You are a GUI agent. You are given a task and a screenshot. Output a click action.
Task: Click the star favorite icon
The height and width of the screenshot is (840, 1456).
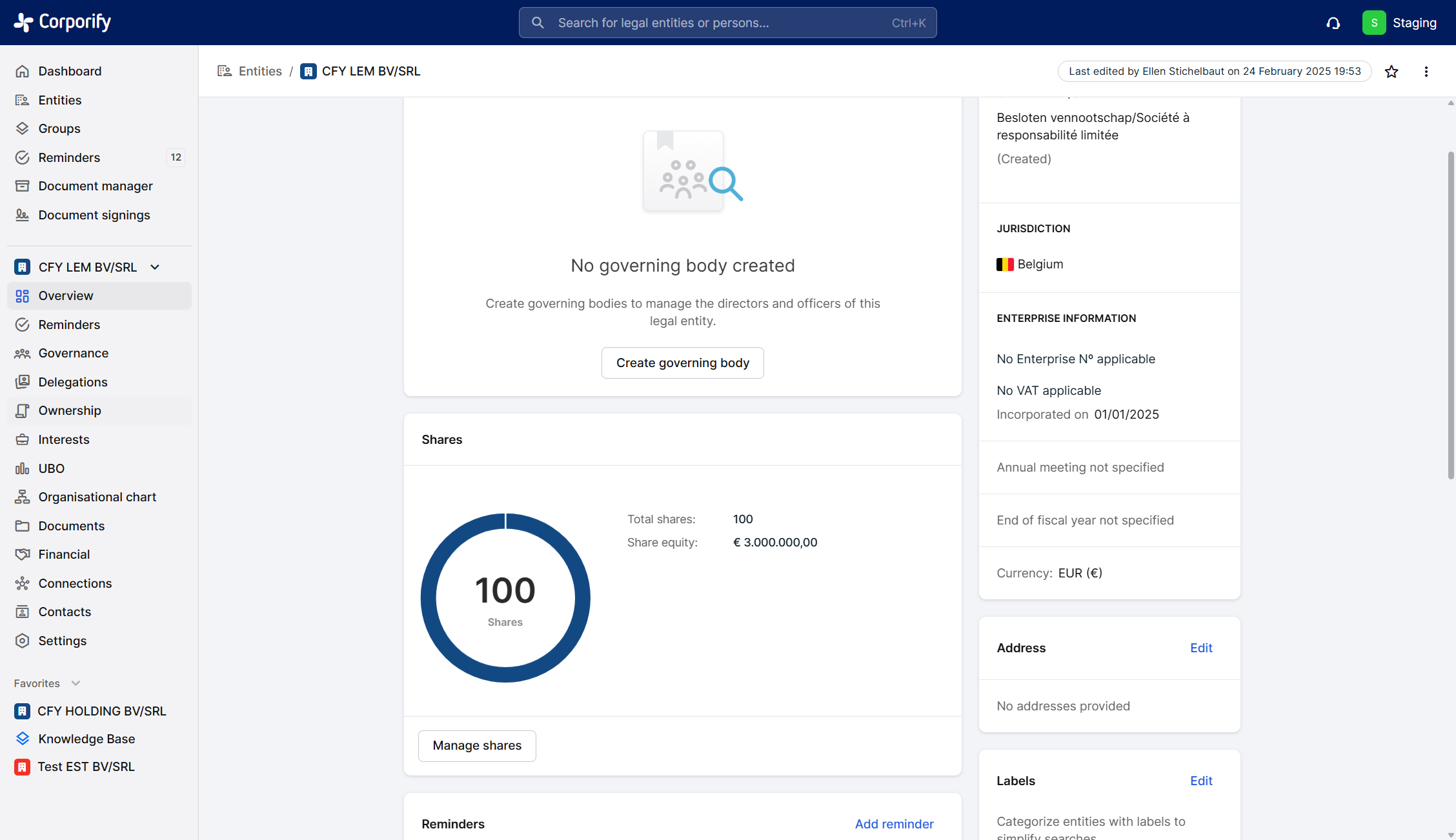coord(1391,72)
